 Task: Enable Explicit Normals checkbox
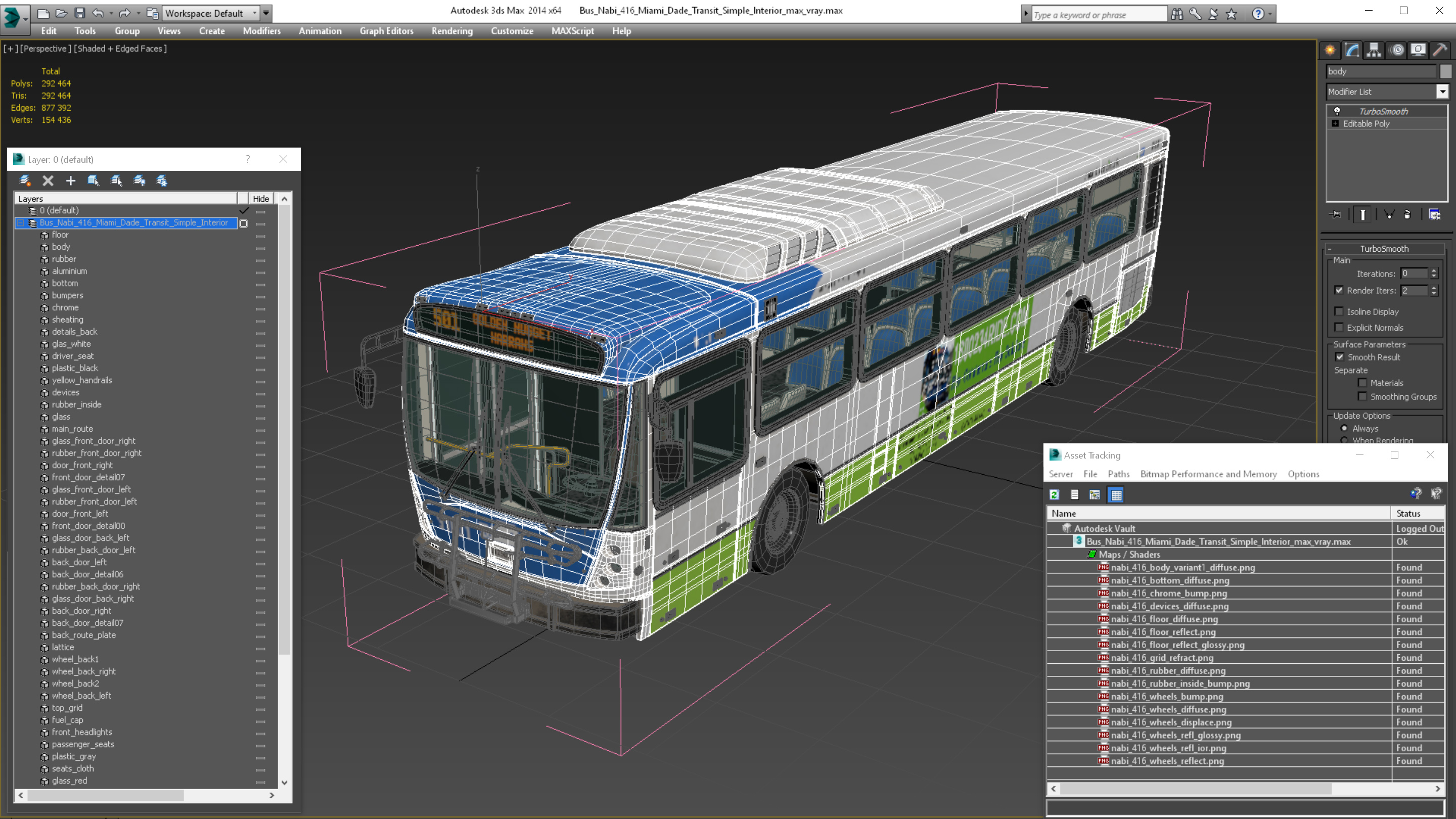pyautogui.click(x=1339, y=327)
